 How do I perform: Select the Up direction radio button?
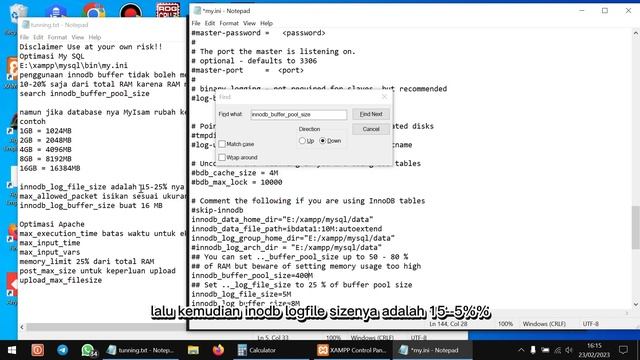click(302, 141)
